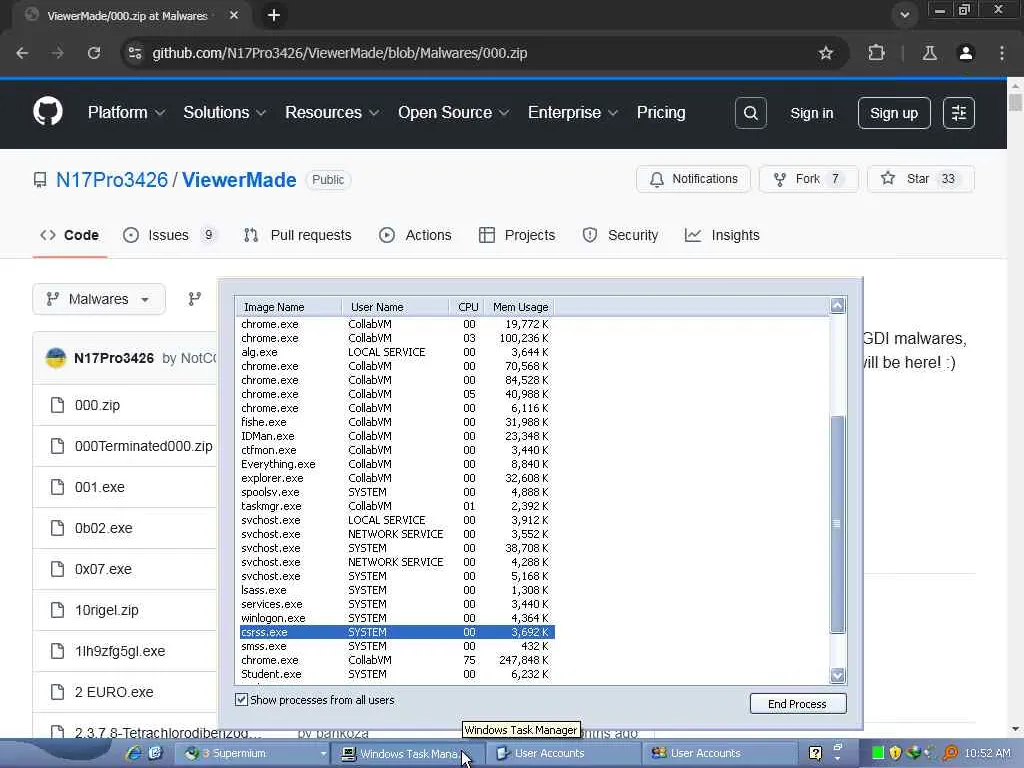Go back to the previous page
The image size is (1024, 768).
tap(22, 53)
